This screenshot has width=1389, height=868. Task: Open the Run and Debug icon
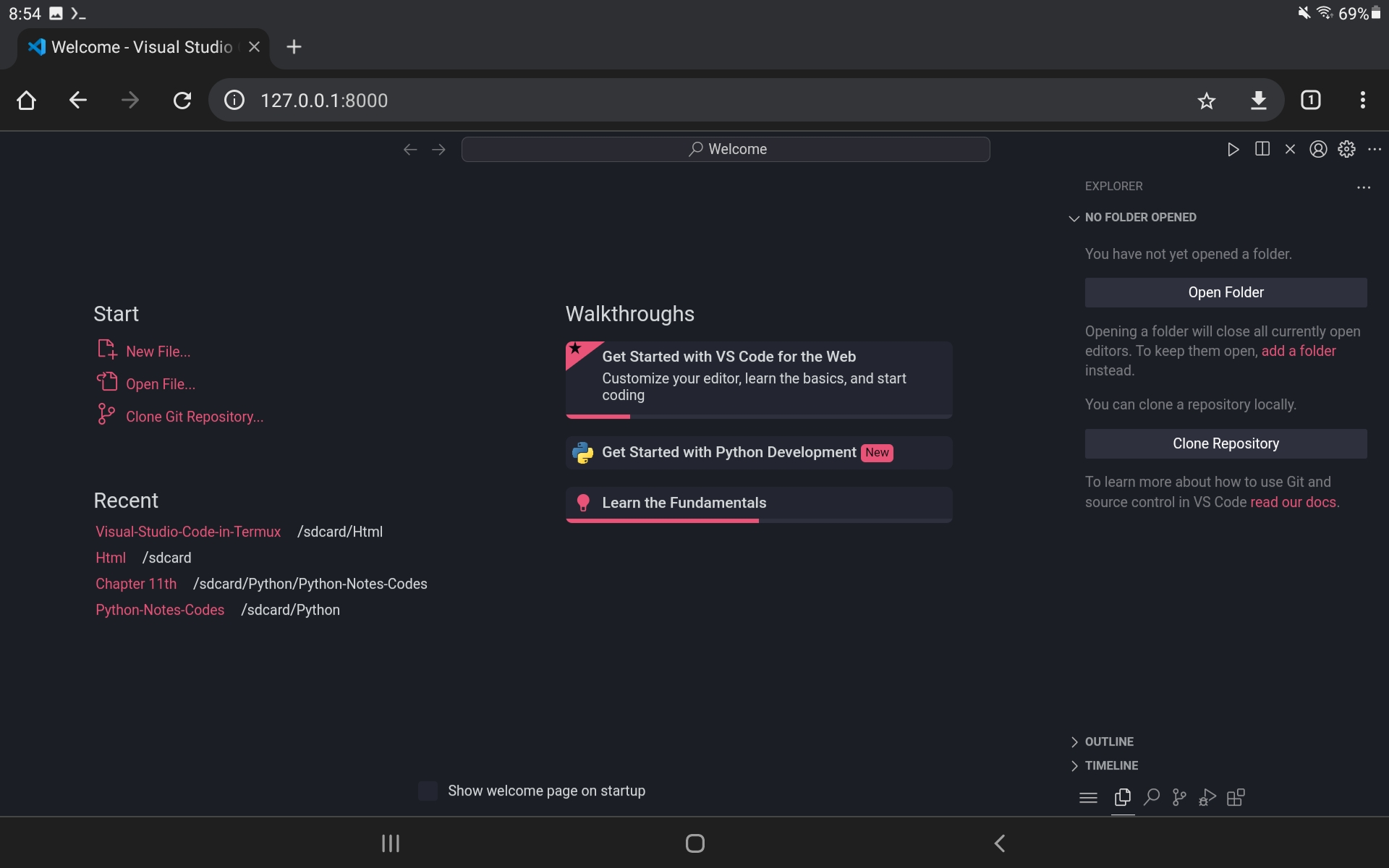click(x=1207, y=797)
